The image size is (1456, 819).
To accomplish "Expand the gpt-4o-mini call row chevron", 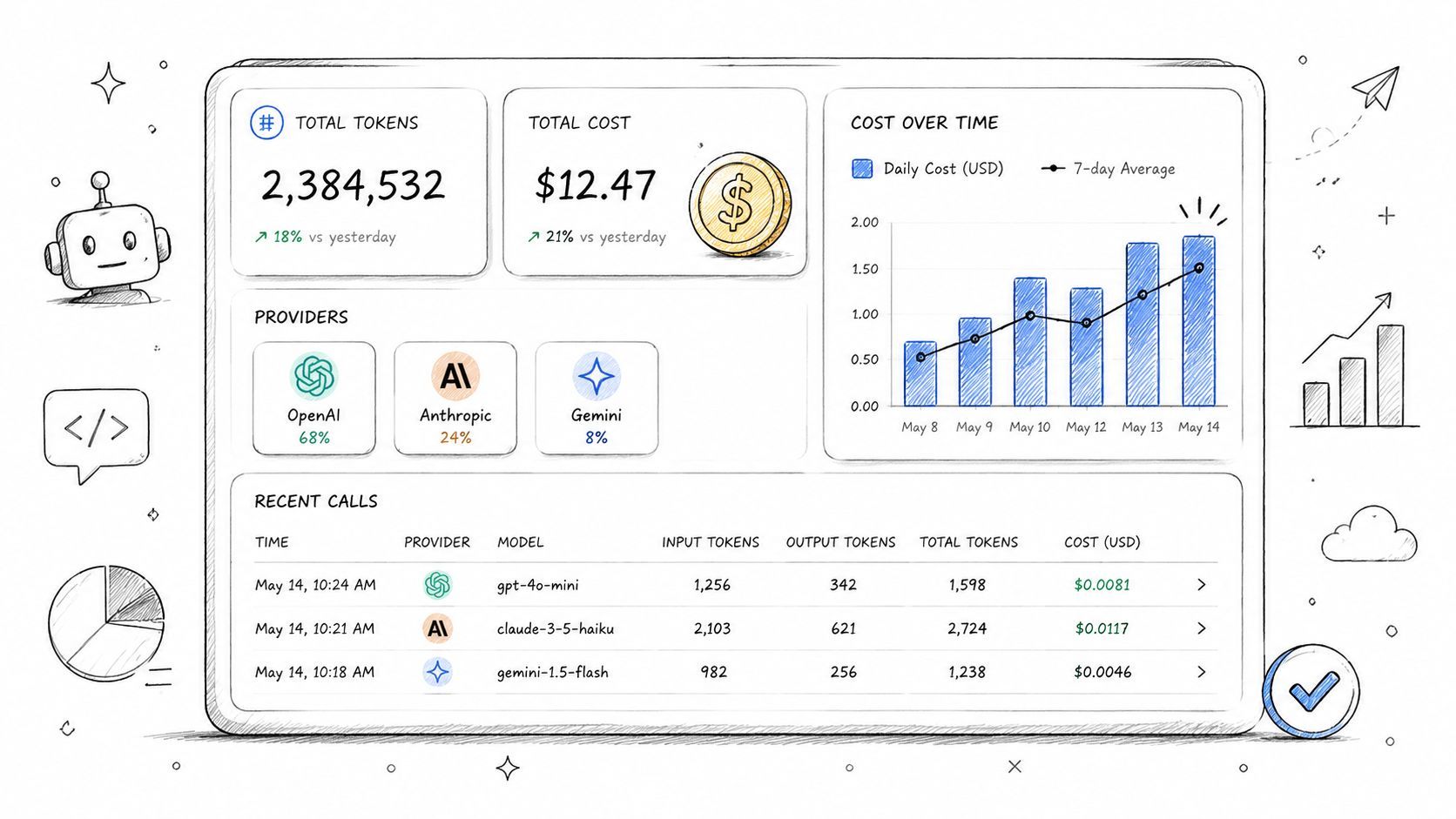I will pyautogui.click(x=1201, y=585).
